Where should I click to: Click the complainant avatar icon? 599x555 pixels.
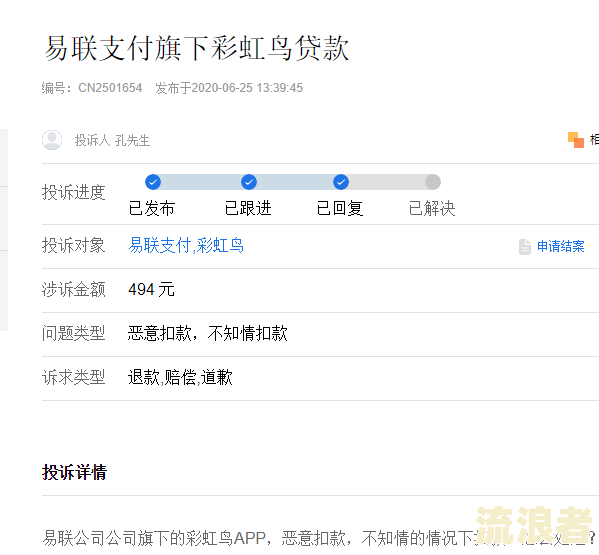[52, 140]
